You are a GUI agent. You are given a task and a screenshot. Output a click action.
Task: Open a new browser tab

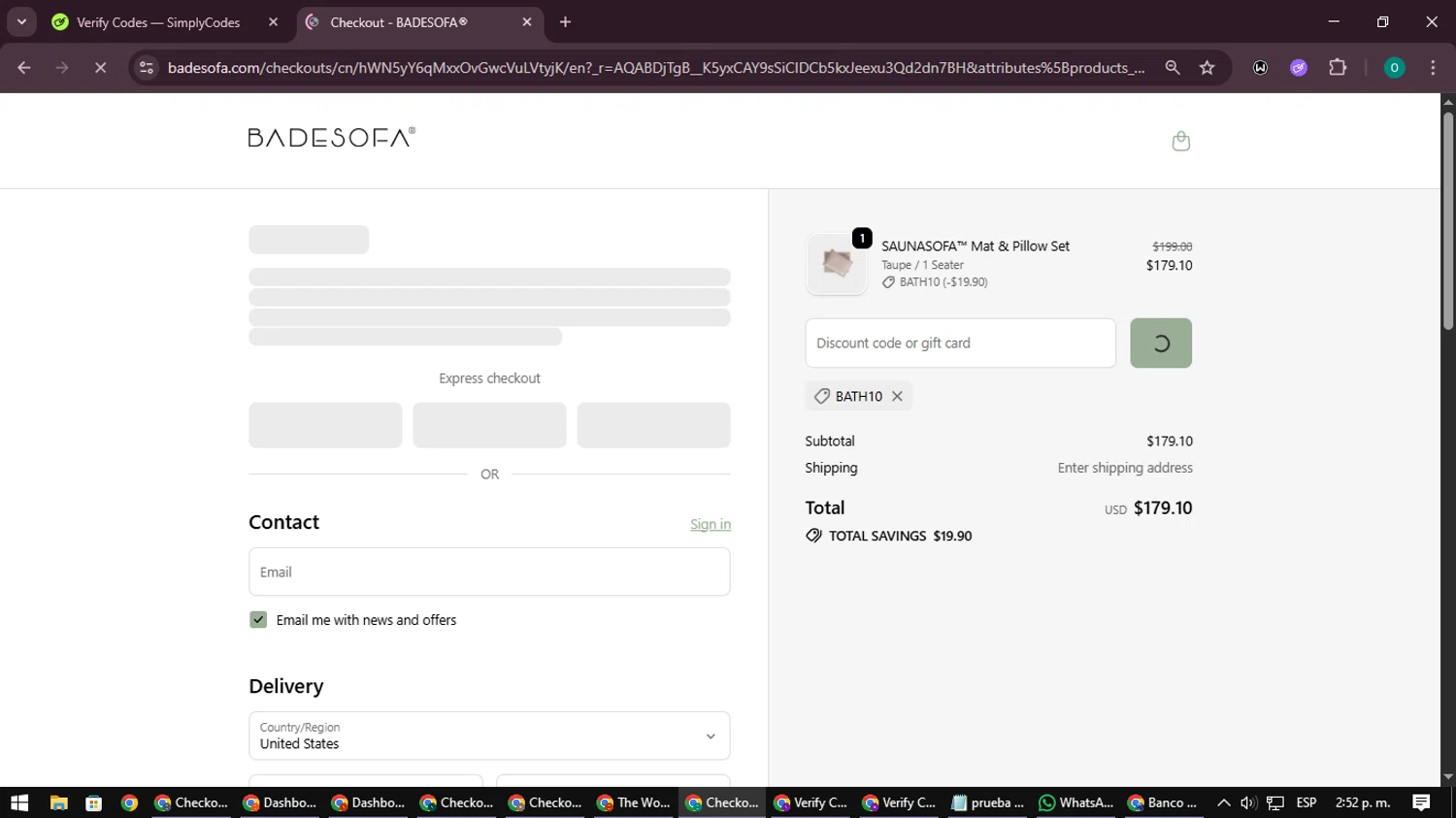(x=565, y=22)
